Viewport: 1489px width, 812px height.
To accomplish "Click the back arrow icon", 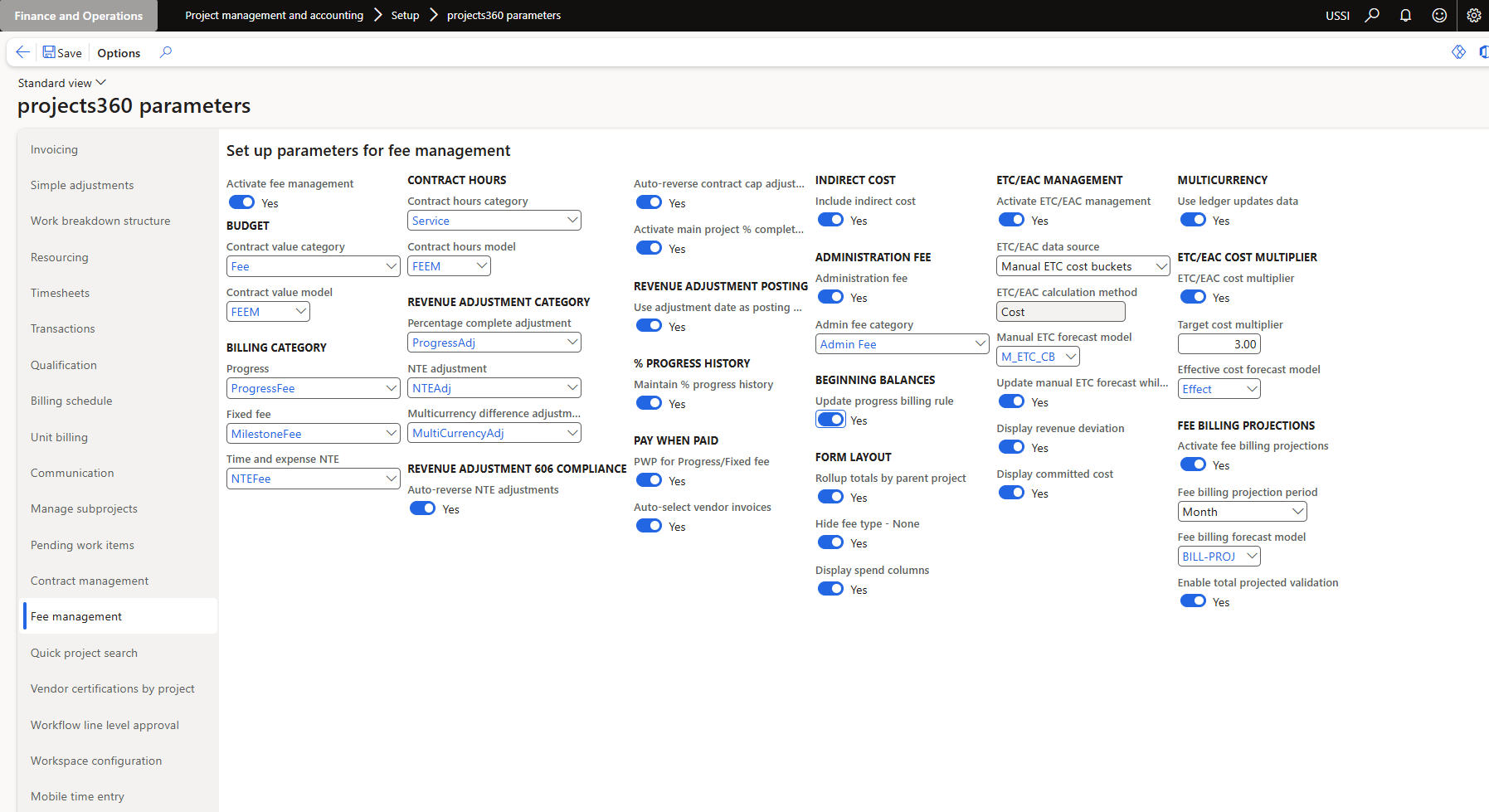I will [x=22, y=52].
